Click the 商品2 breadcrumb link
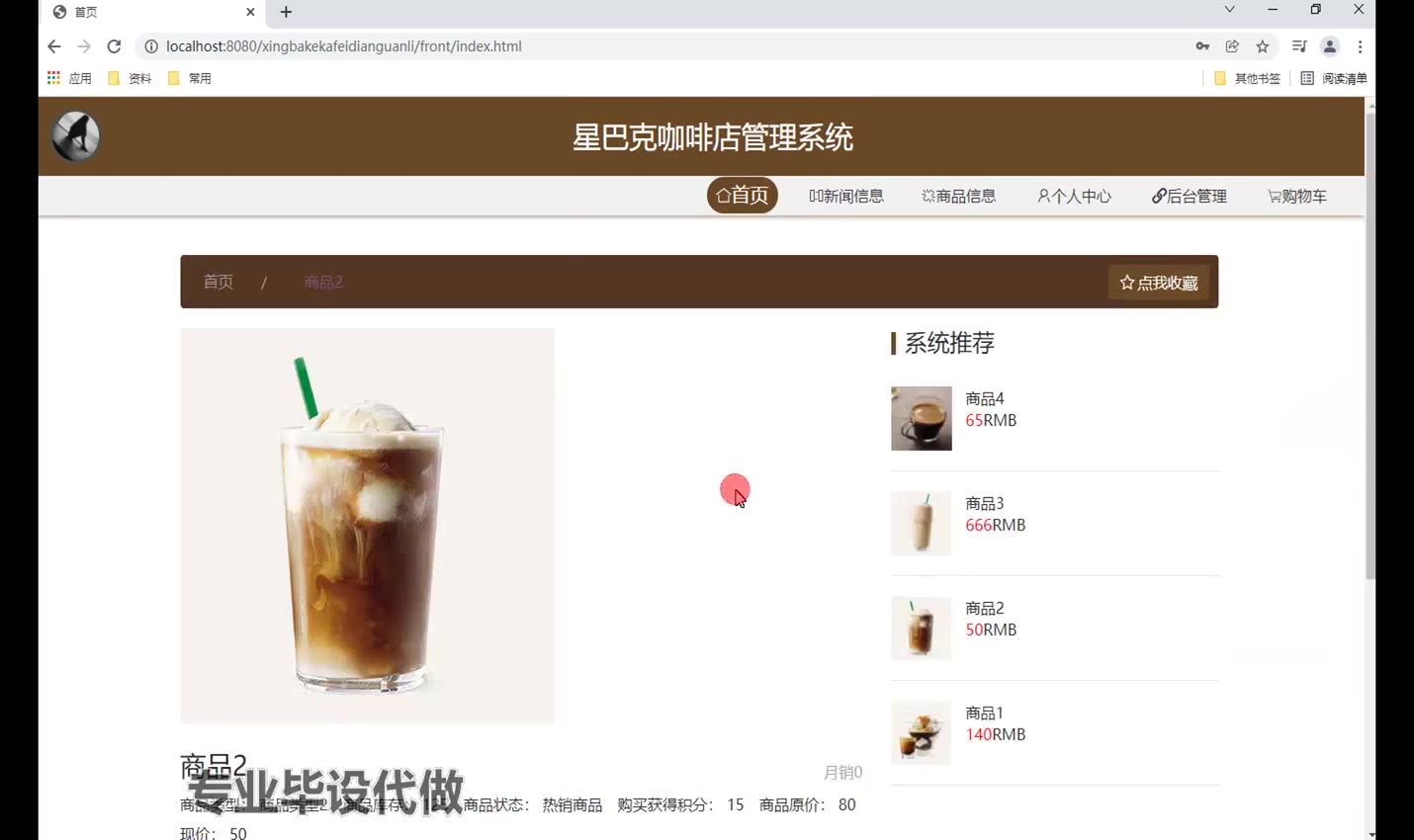This screenshot has width=1414, height=840. click(x=323, y=282)
